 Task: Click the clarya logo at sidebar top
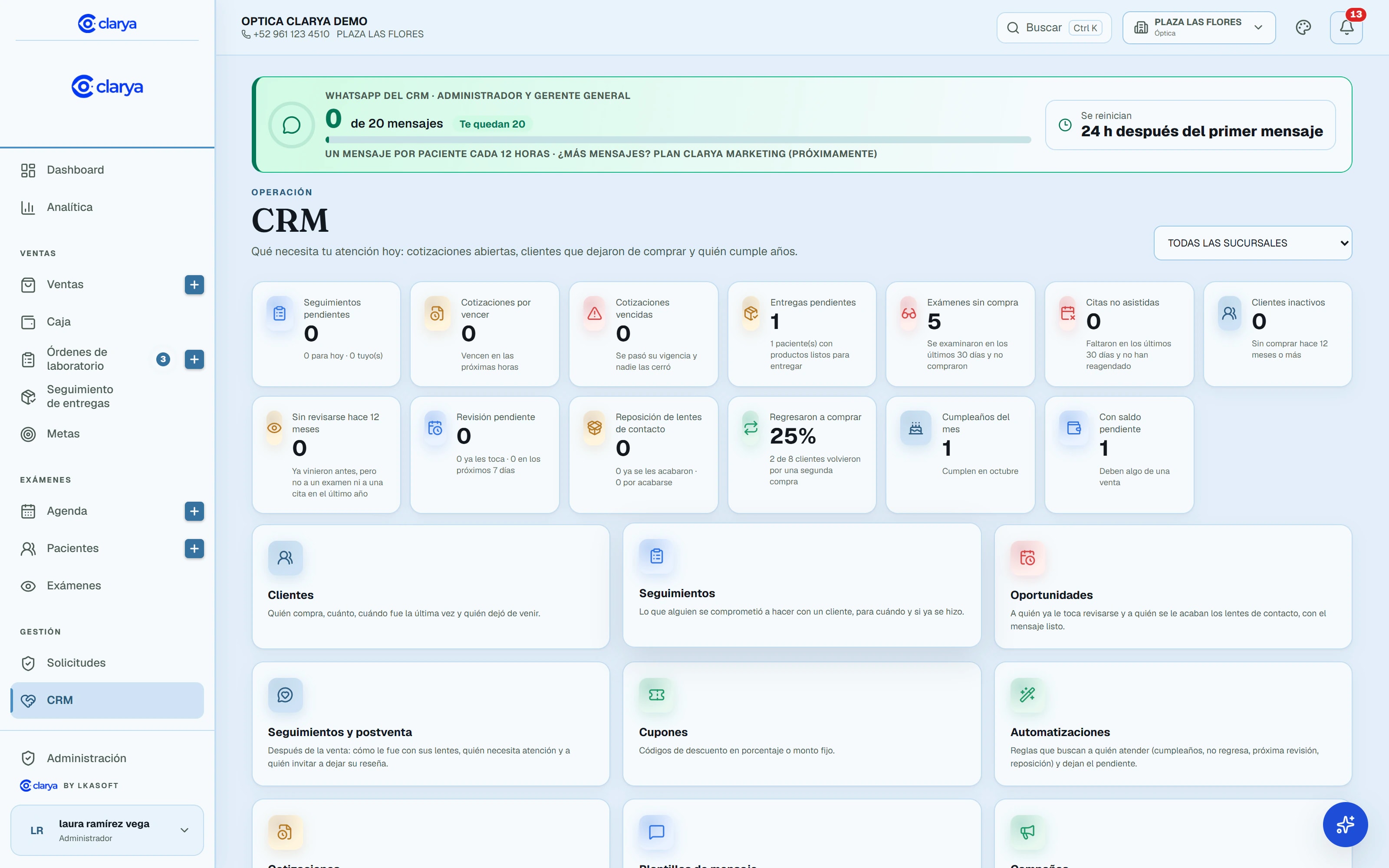107,23
